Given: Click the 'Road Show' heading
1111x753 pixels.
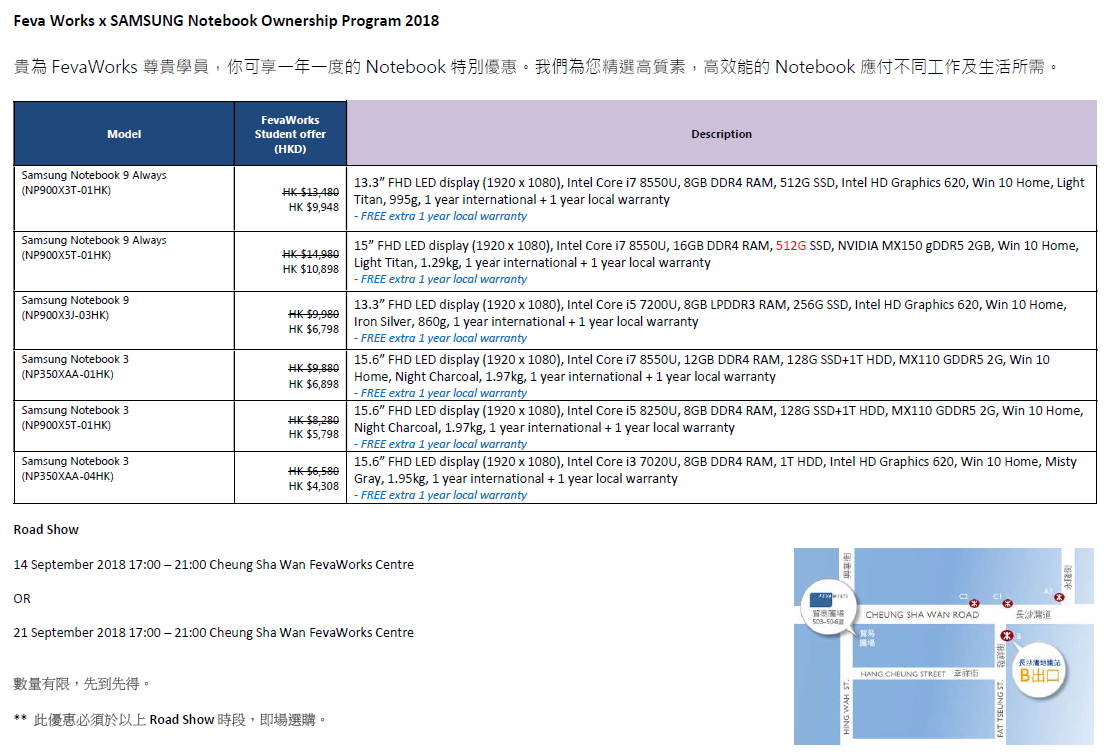Looking at the screenshot, I should (46, 530).
